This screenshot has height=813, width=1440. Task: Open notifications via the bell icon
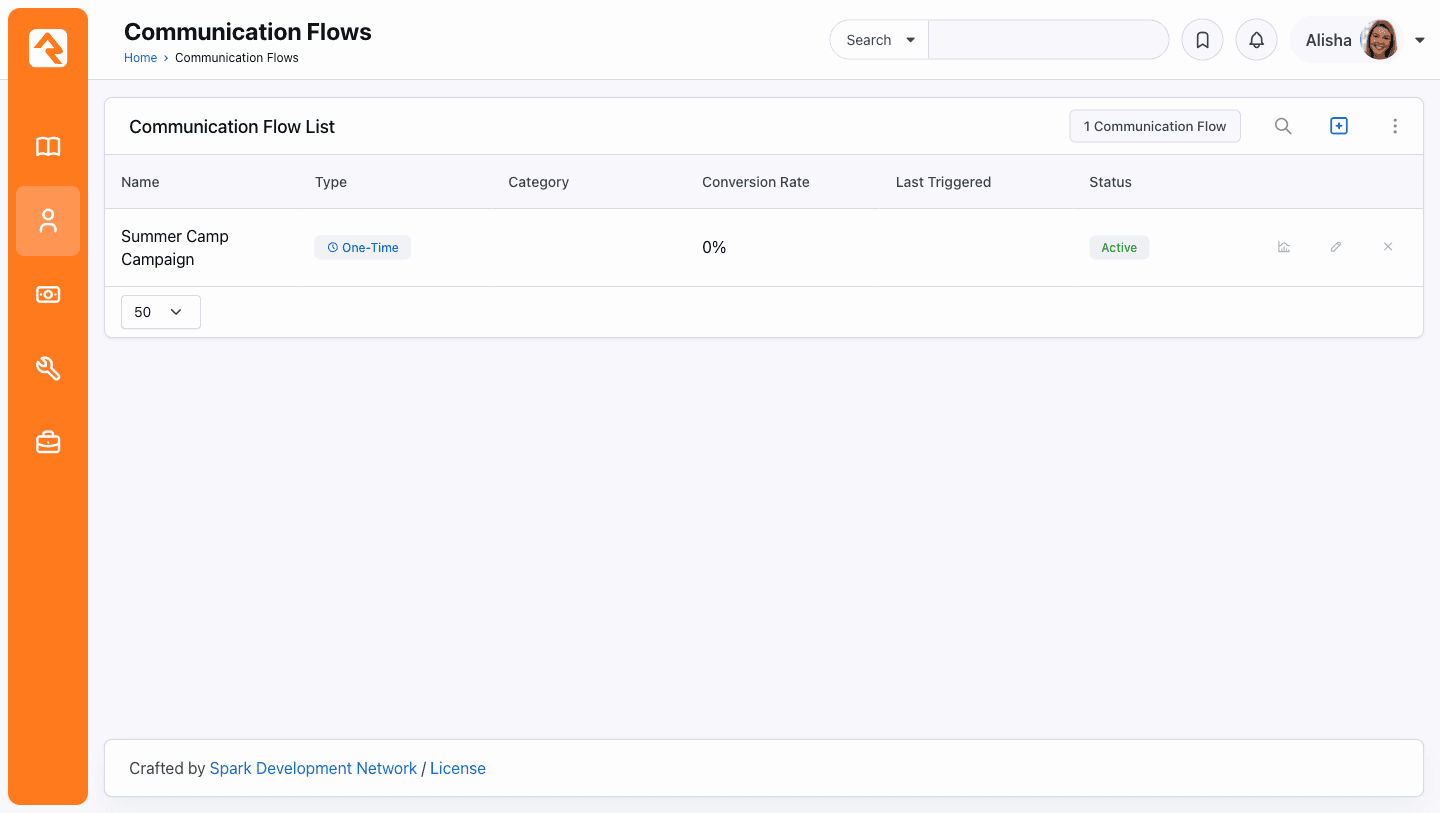(1256, 39)
